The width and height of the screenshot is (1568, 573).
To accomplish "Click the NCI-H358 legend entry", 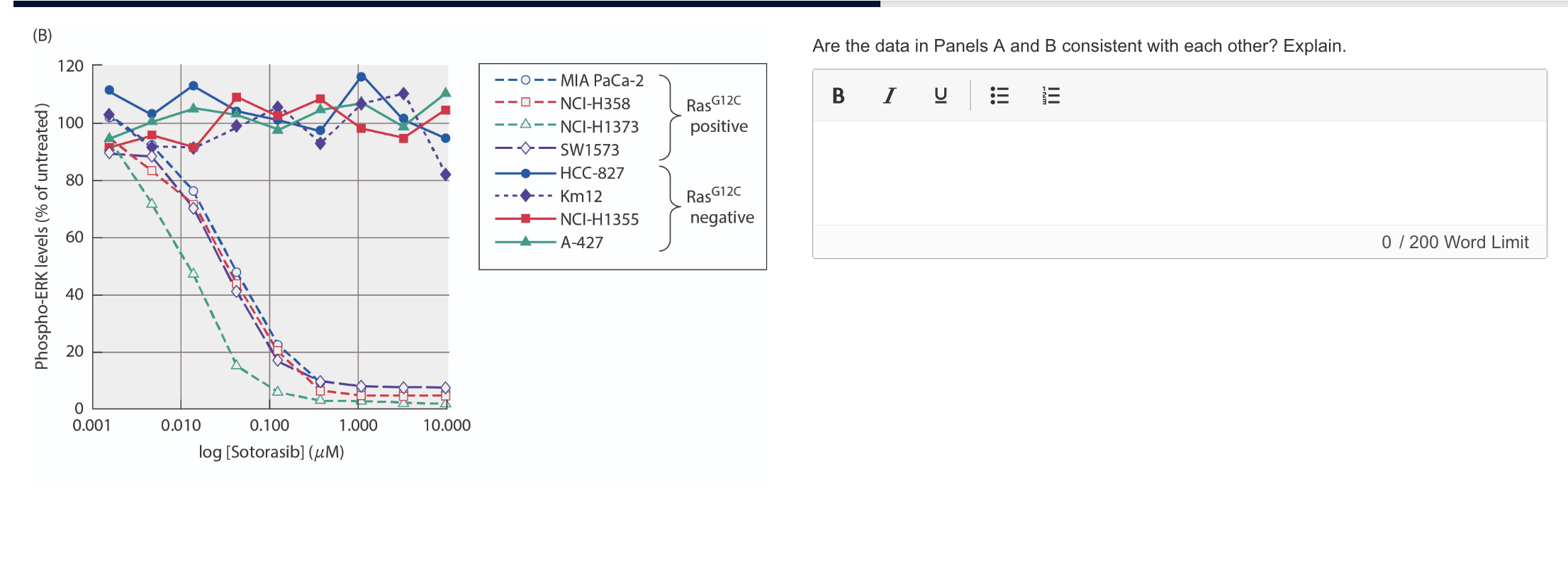I will 562,104.
